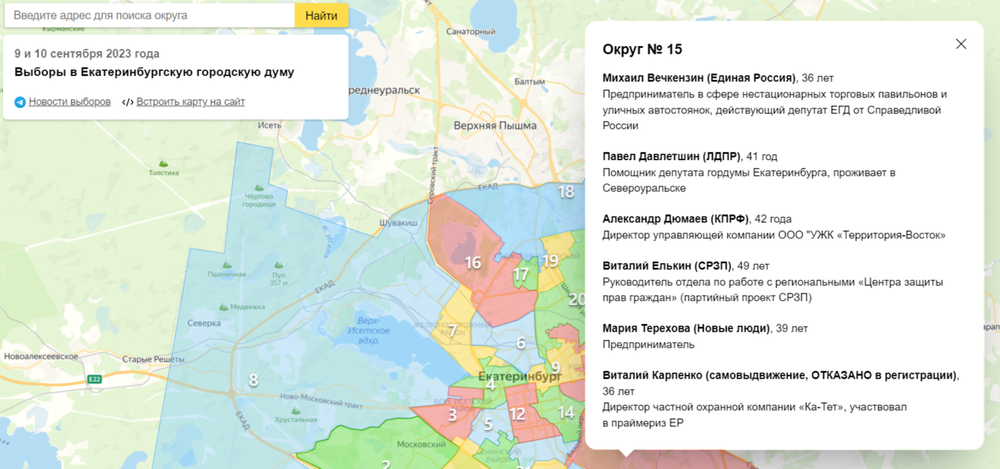This screenshot has width=1000, height=469.
Task: Click the Балтым label
Action: 529,82
